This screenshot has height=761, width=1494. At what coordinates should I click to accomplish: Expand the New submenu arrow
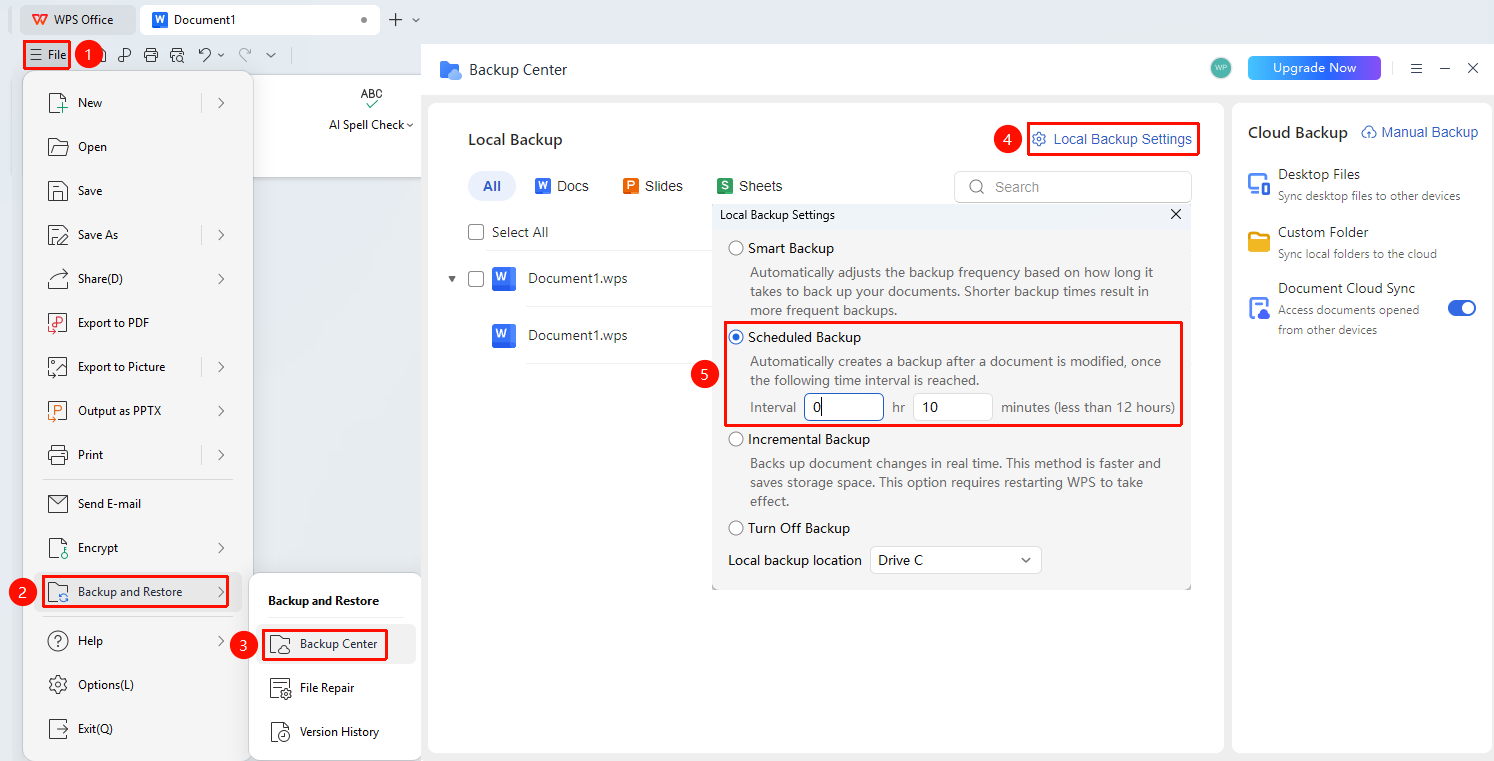click(221, 103)
